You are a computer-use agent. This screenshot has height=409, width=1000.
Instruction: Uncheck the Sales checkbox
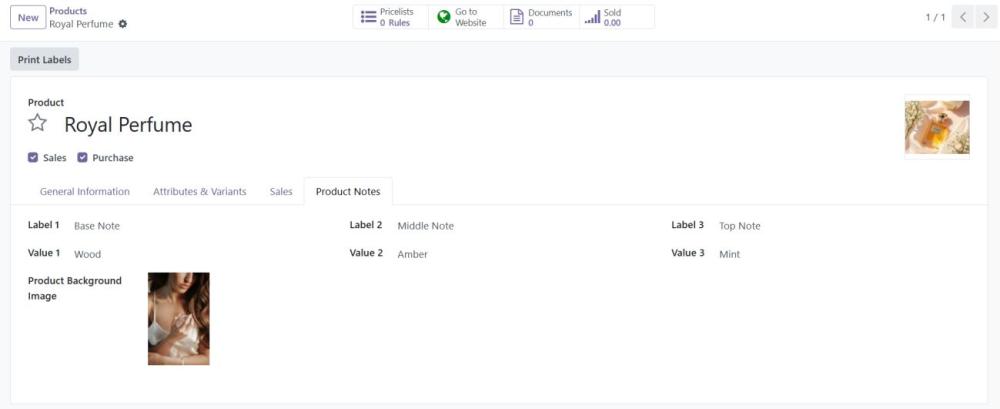33,158
